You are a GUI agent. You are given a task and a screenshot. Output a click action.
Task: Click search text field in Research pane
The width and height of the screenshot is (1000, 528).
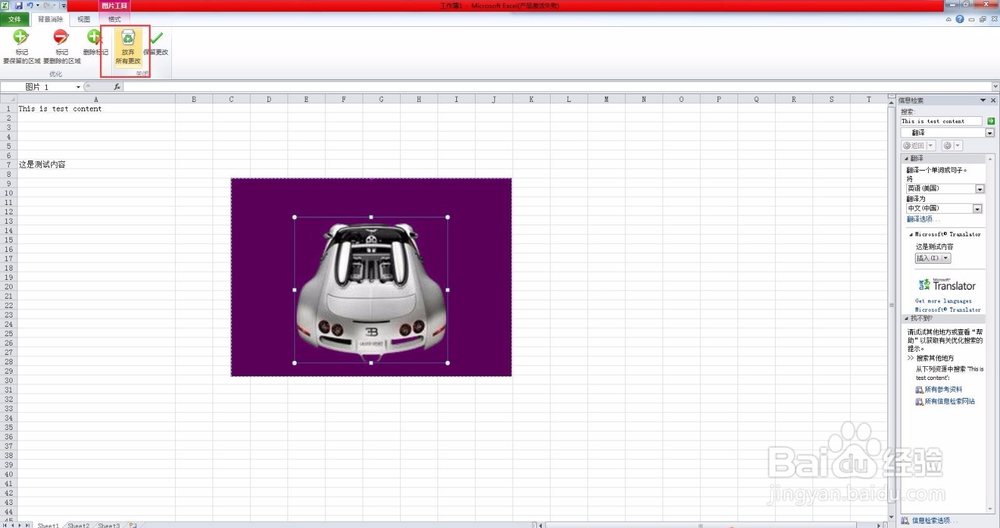click(941, 121)
